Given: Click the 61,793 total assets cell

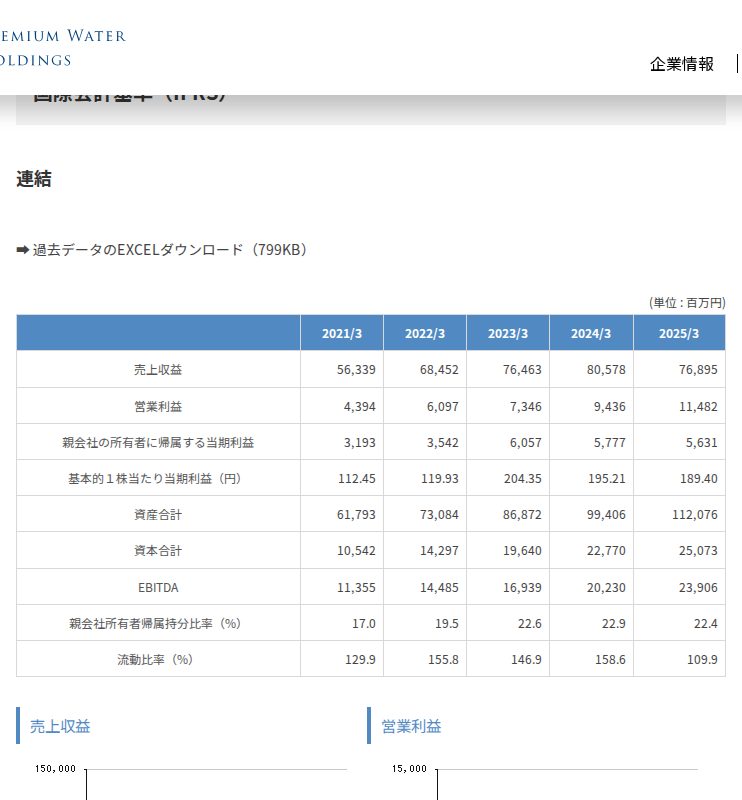Looking at the screenshot, I should pos(342,514).
